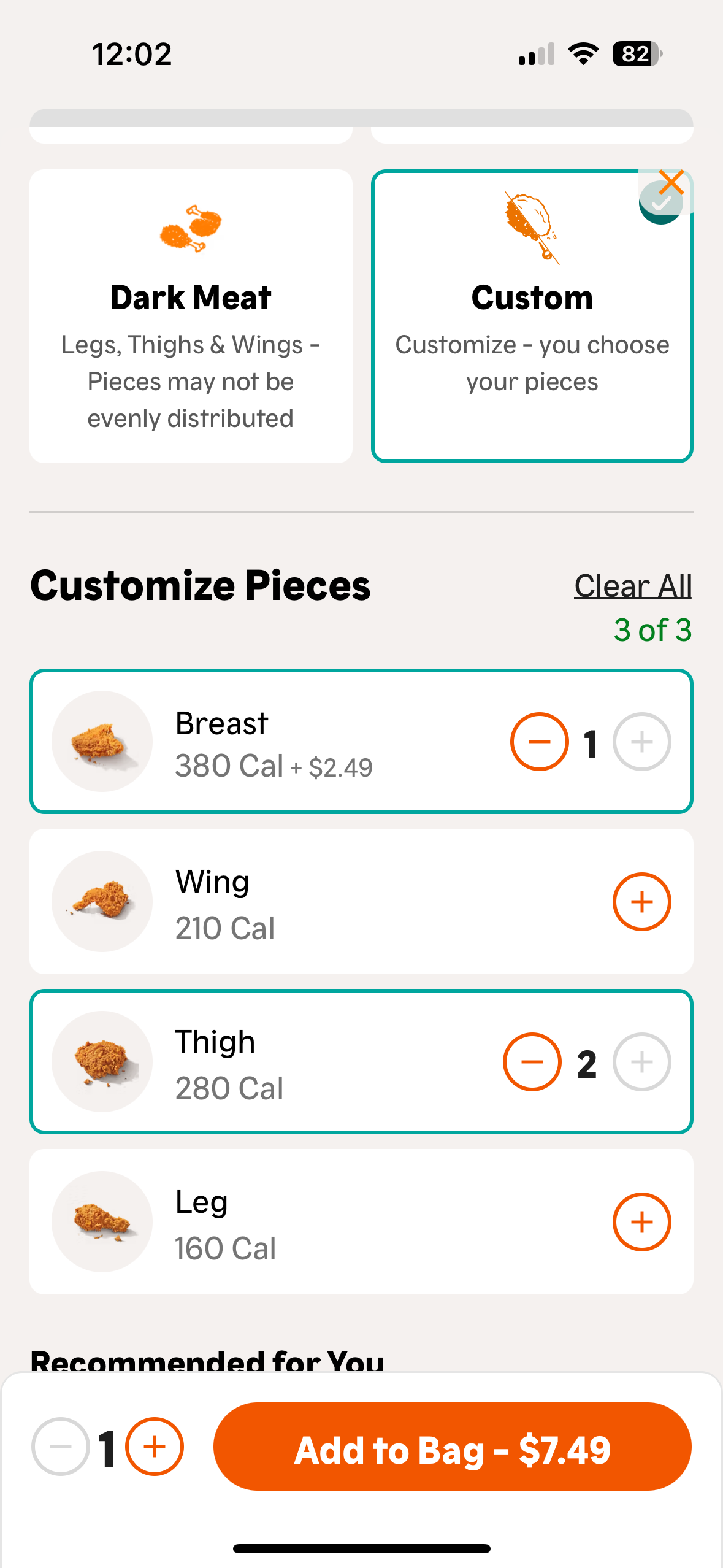
Task: Remove one Thigh piece
Action: coord(532,1062)
